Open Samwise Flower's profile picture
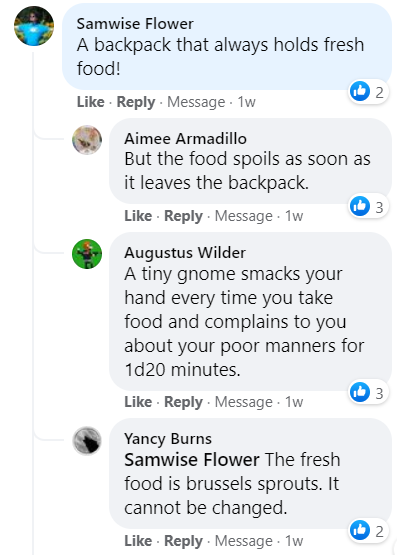Image resolution: width=397 pixels, height=555 pixels. click(34, 26)
